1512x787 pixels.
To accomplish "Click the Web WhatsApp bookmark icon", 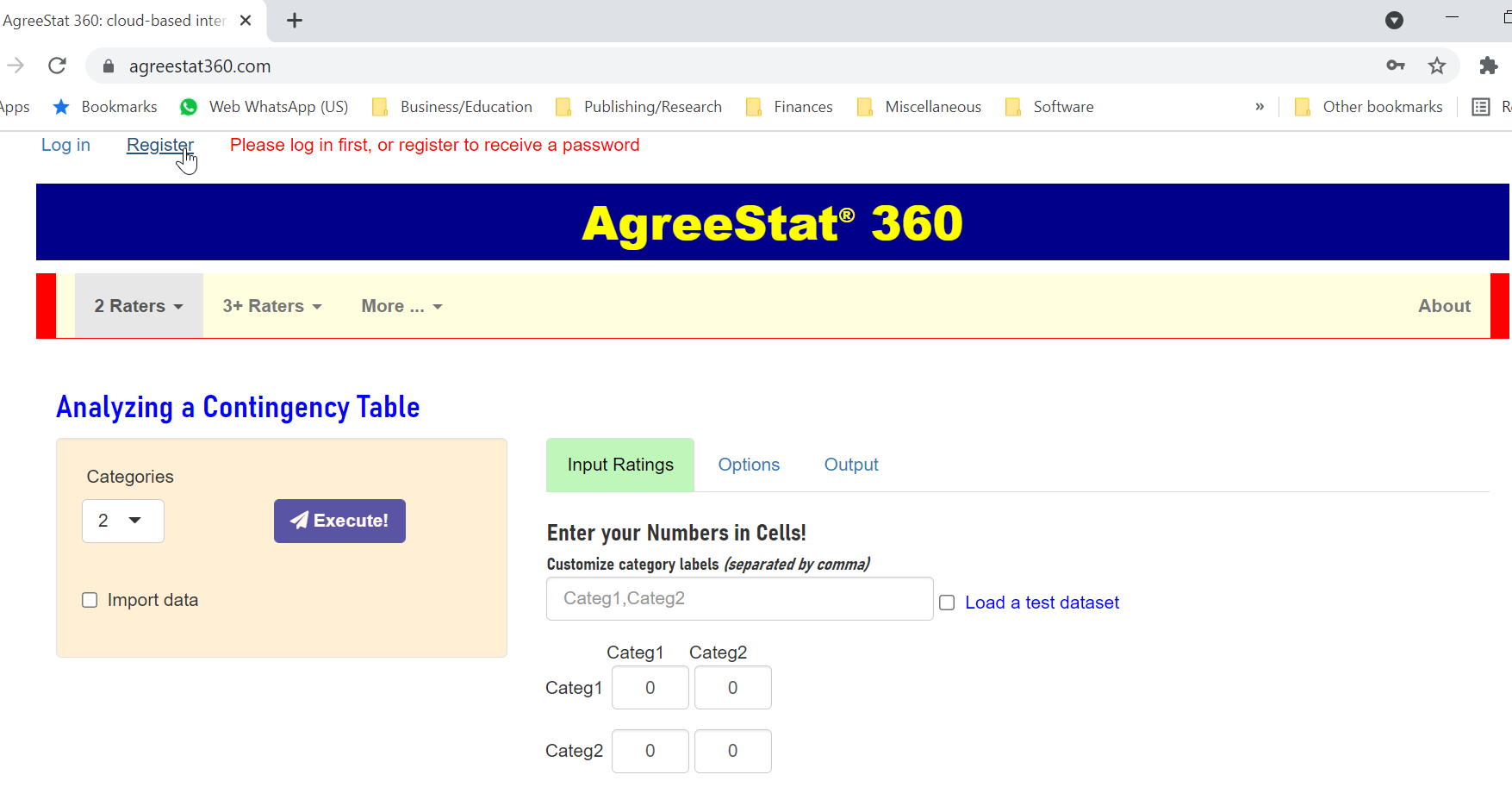I will pyautogui.click(x=188, y=106).
